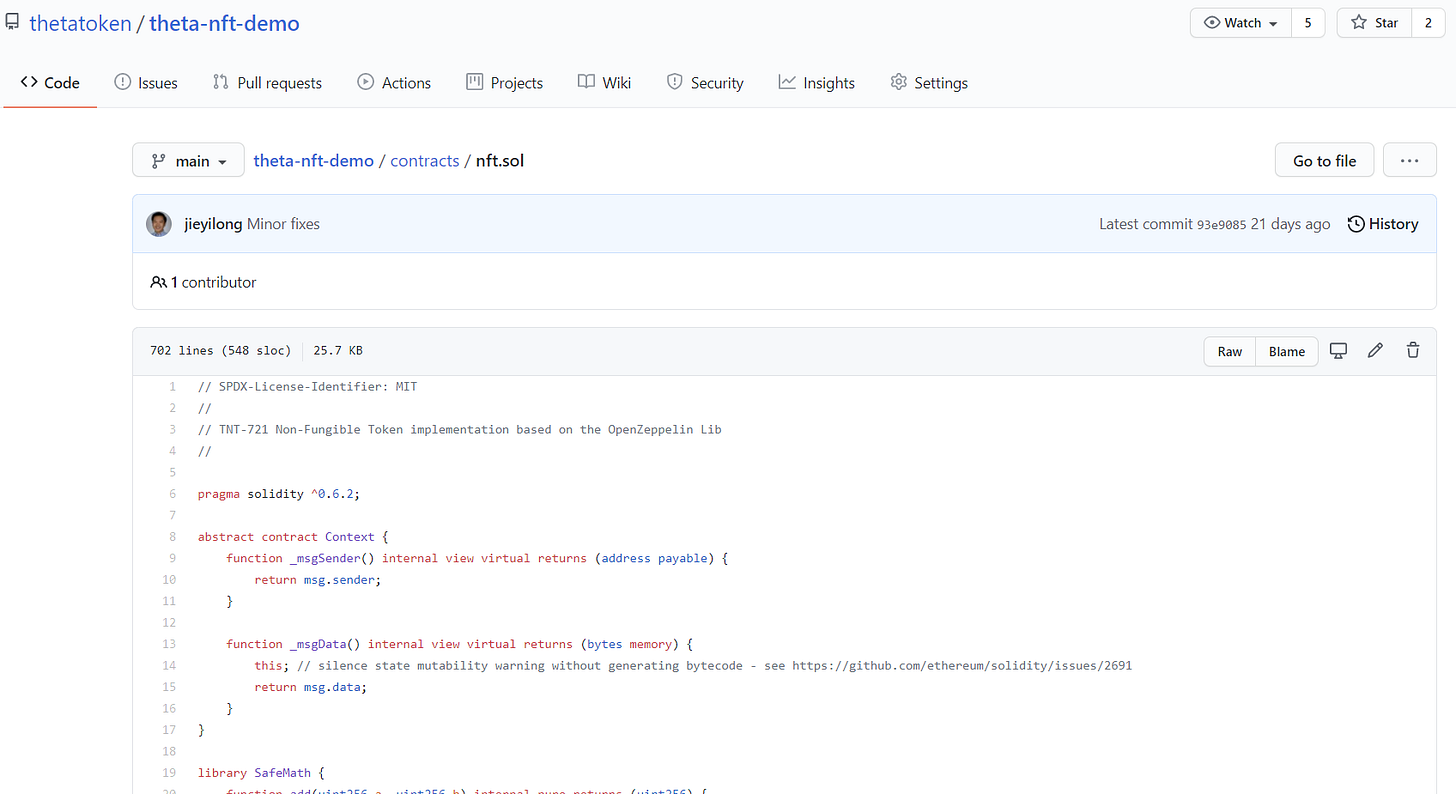Click the '702 lines (548 sloc)' file info

[x=220, y=351]
